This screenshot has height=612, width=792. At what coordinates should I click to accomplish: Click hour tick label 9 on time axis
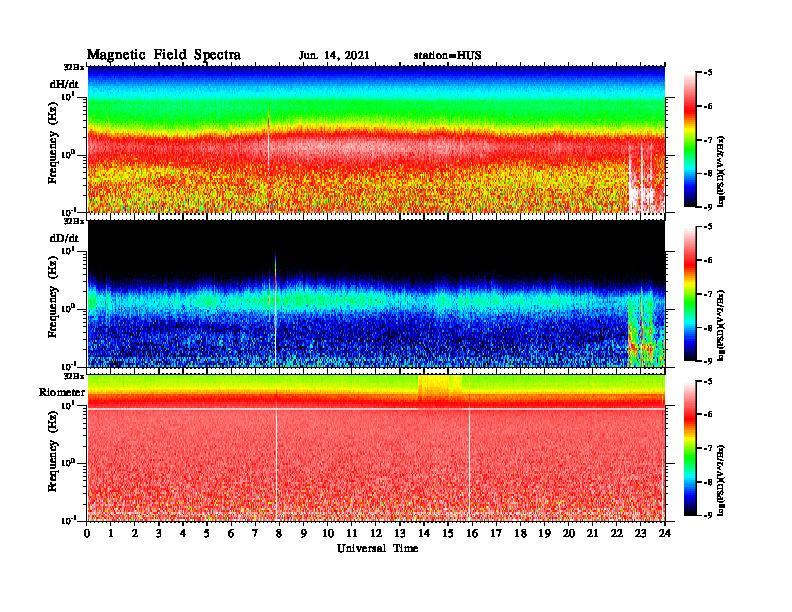click(304, 534)
